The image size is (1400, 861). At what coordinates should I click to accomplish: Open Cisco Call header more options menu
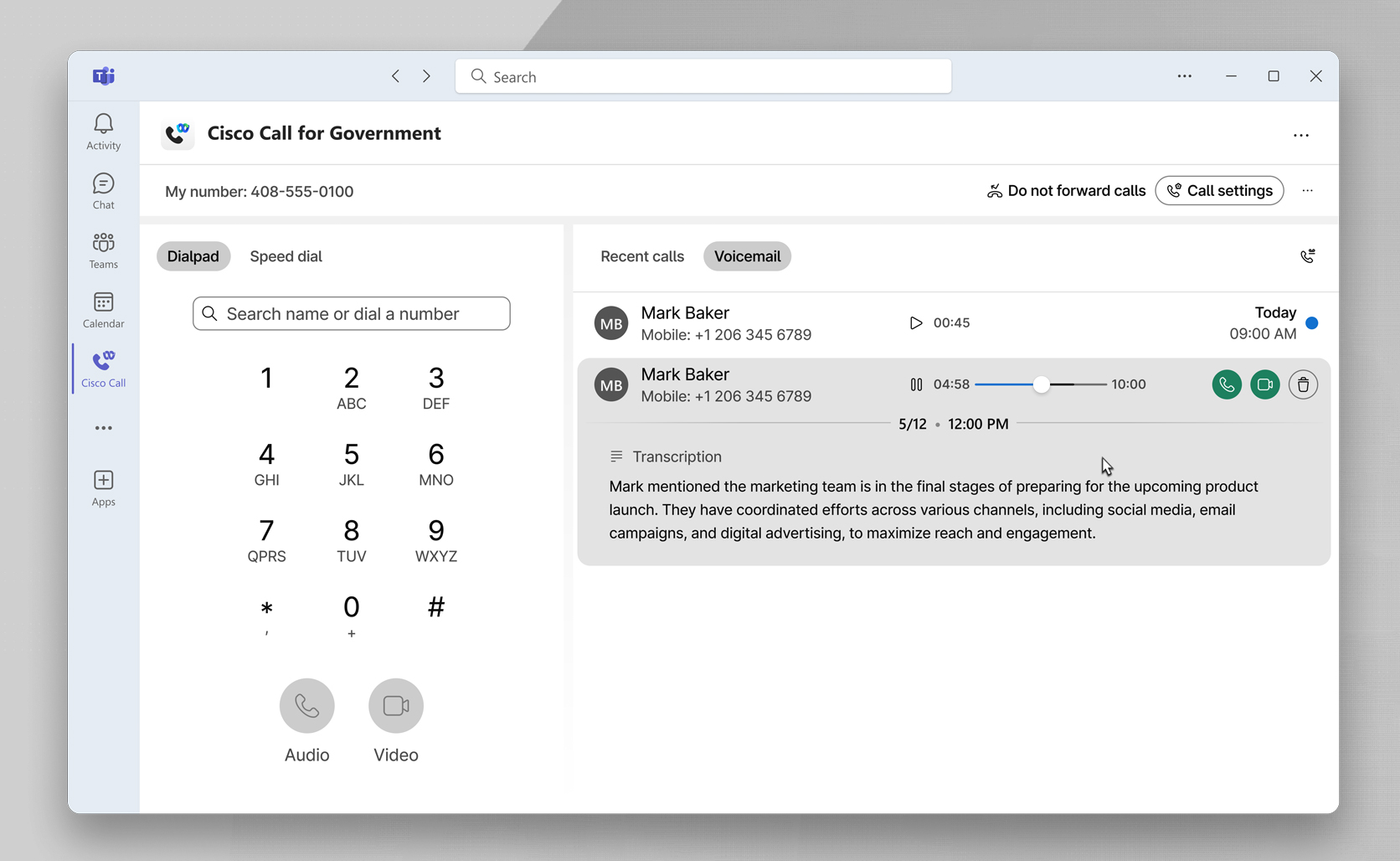(1300, 135)
